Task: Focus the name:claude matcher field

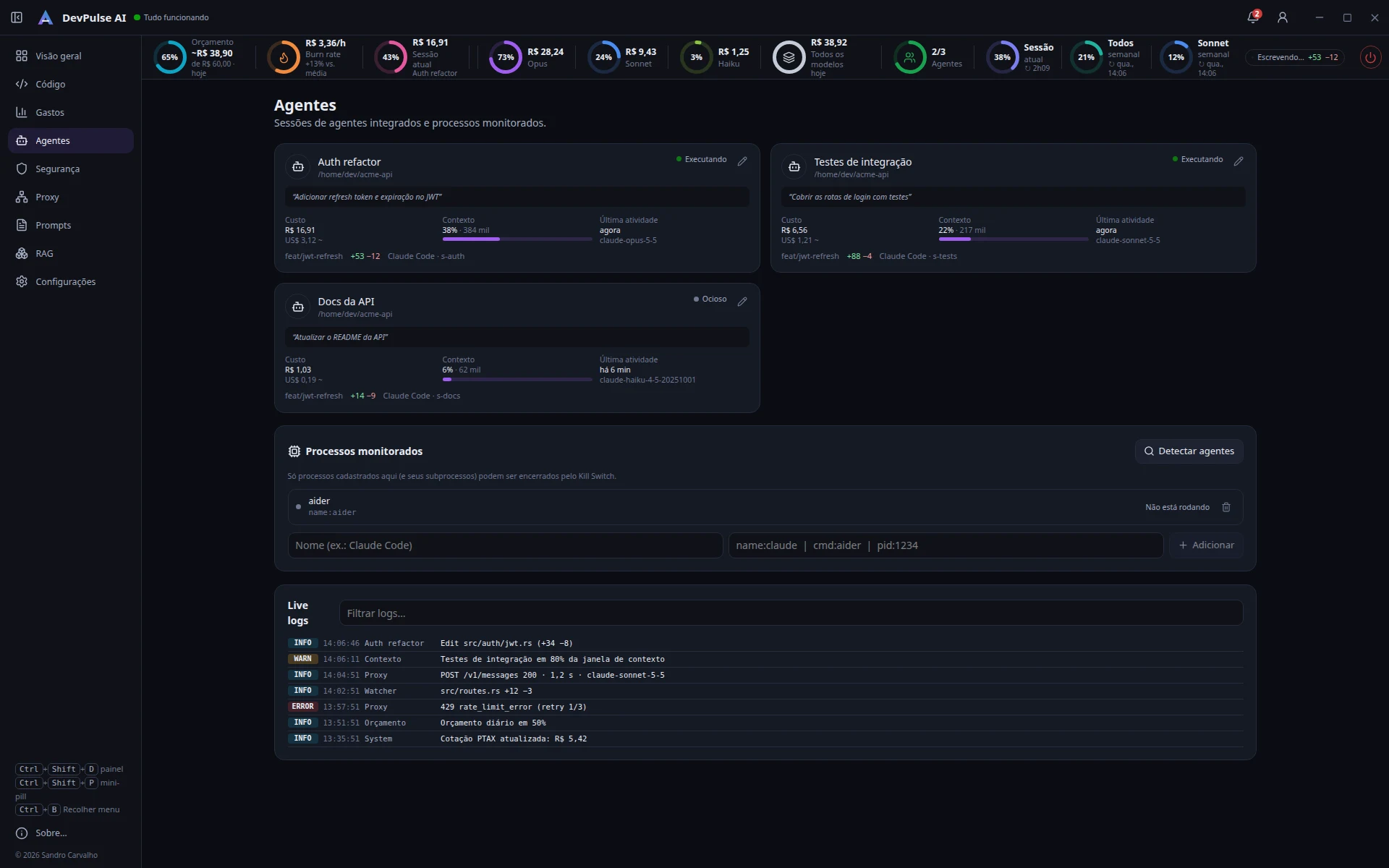Action: pyautogui.click(x=946, y=545)
